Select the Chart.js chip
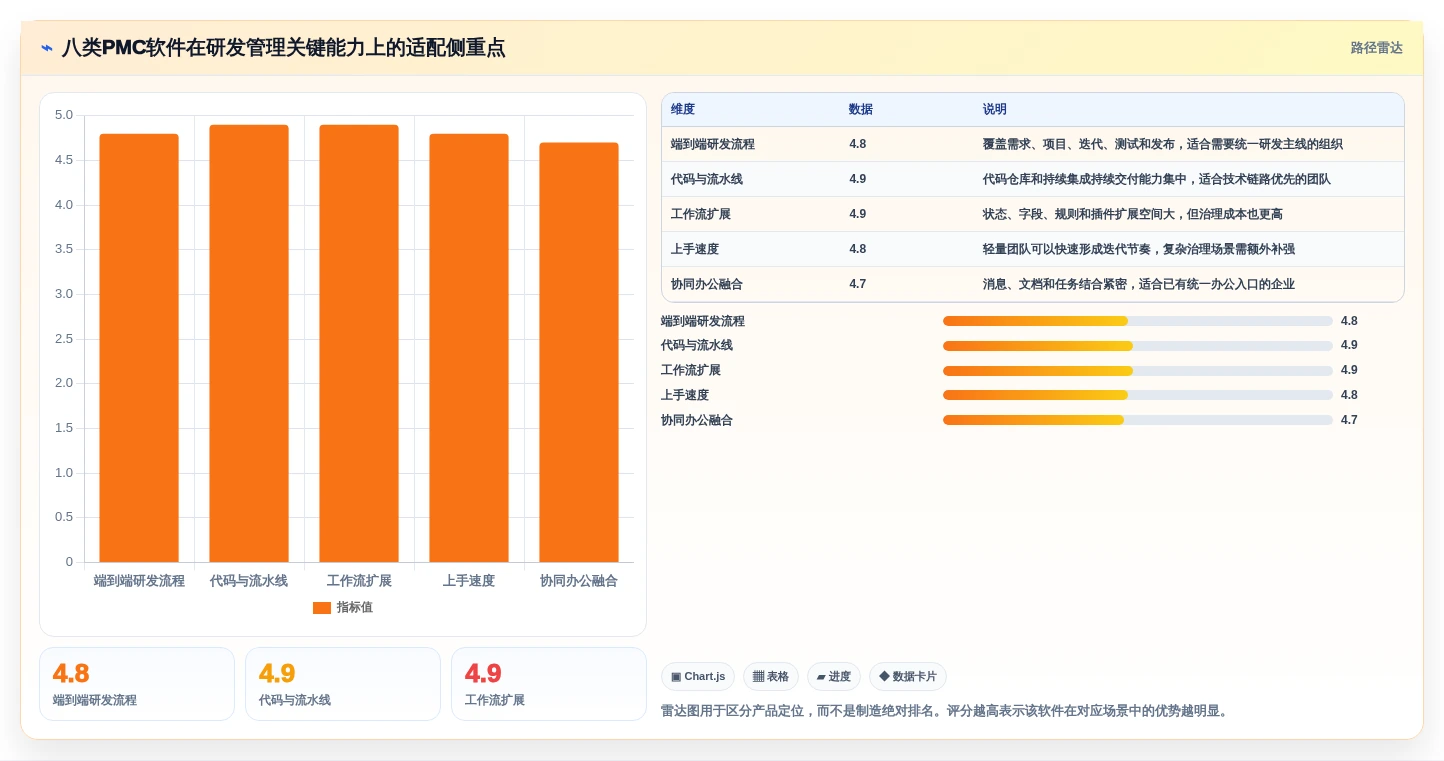 pos(698,677)
